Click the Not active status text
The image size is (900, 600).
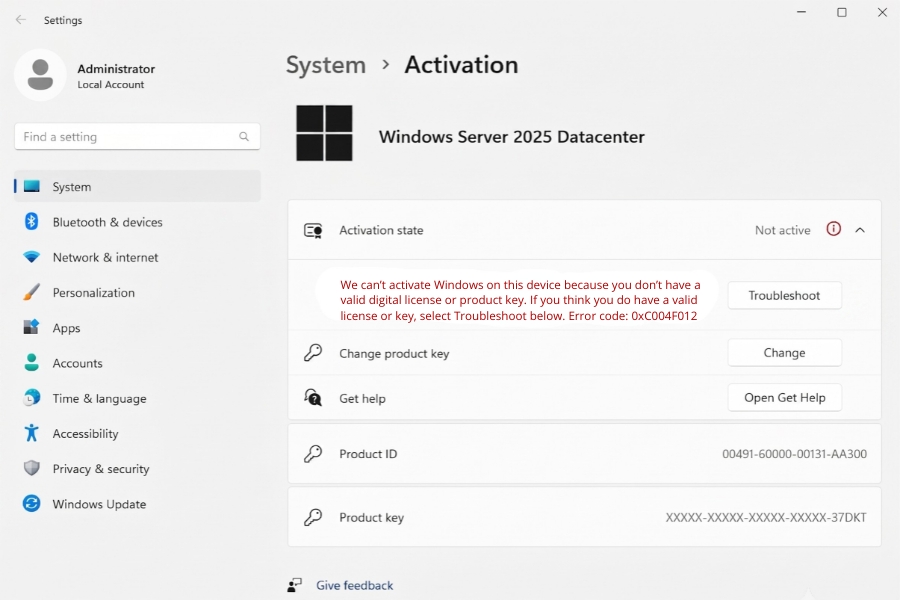(x=782, y=230)
